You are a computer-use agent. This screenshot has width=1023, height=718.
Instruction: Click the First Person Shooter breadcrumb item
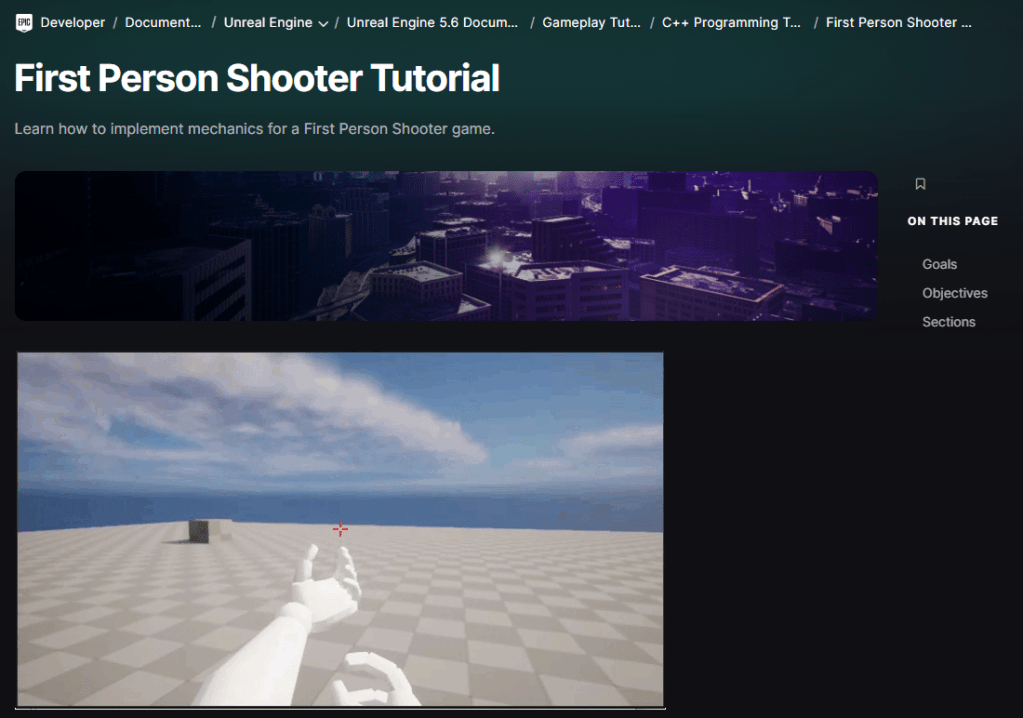coord(898,22)
